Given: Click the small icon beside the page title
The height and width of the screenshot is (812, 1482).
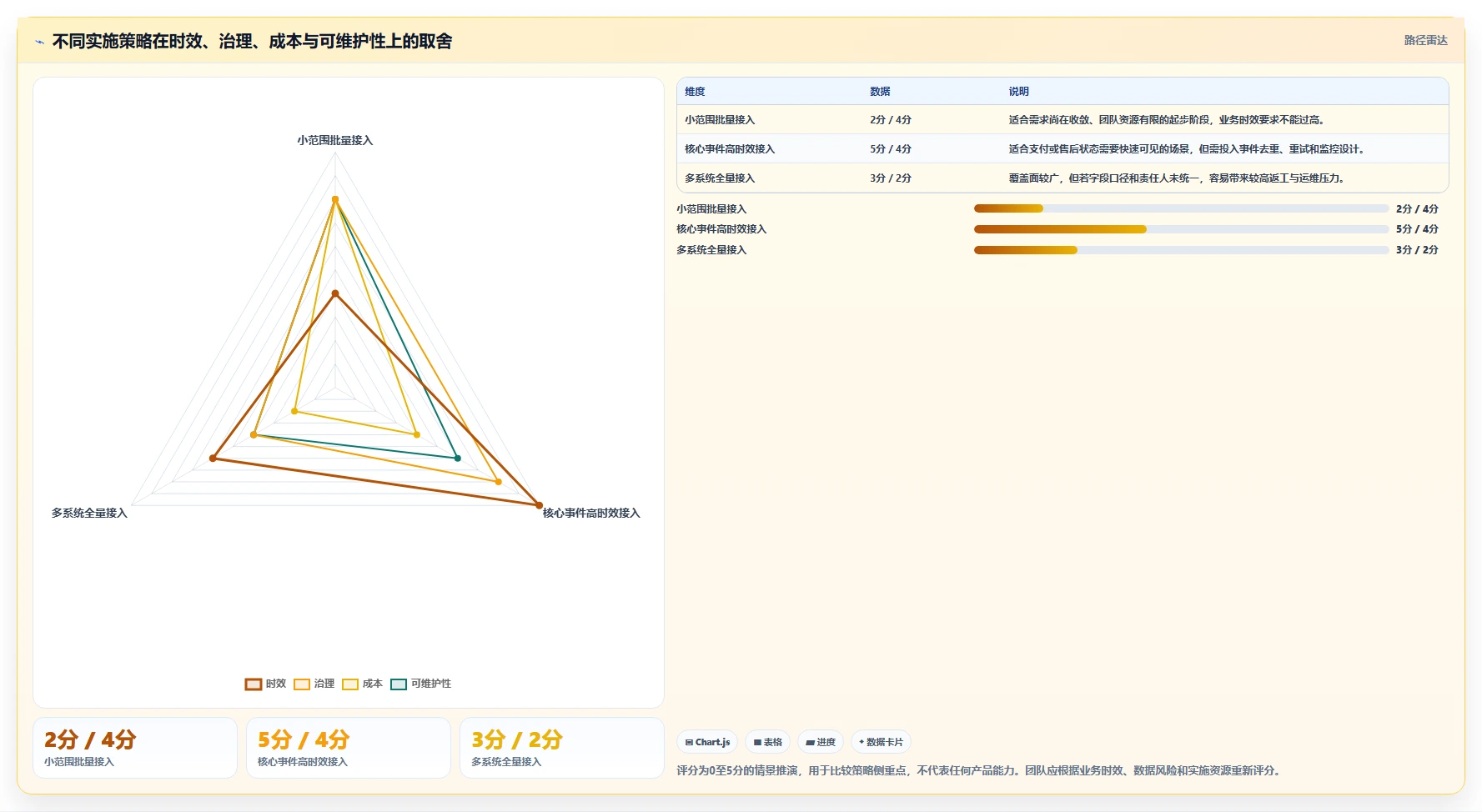Looking at the screenshot, I should (39, 42).
